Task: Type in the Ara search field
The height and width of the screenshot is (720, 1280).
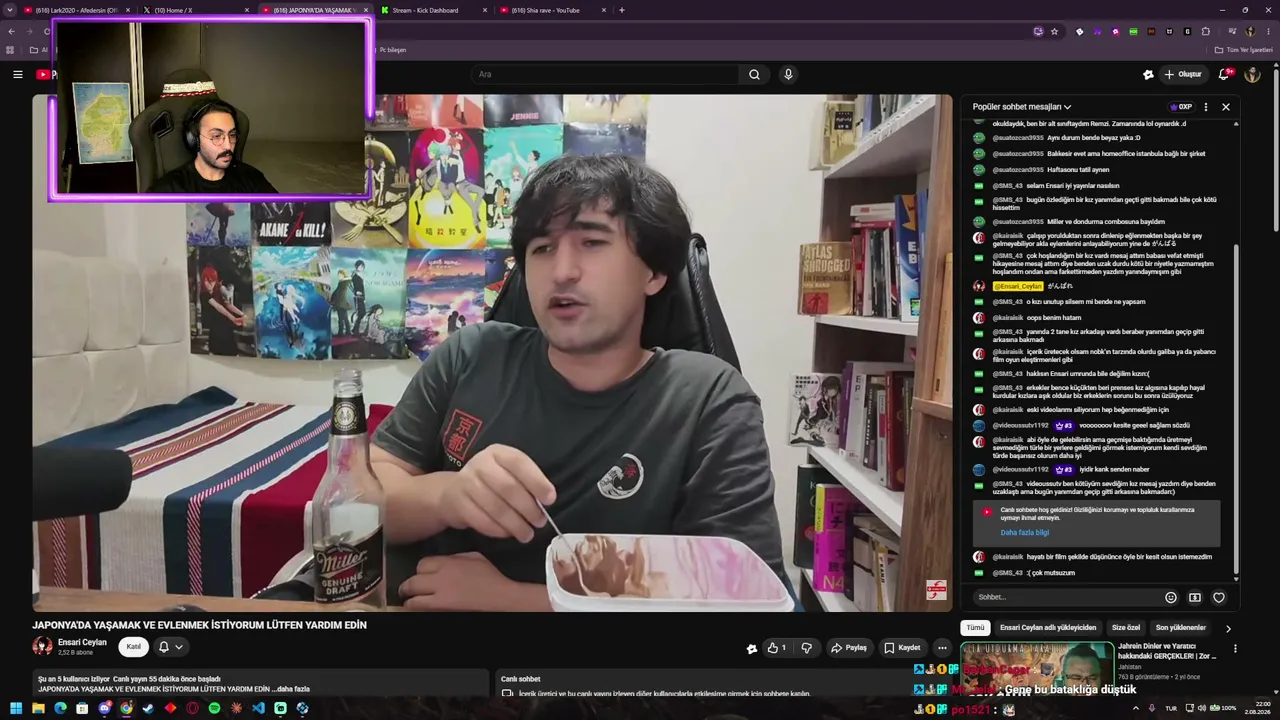Action: click(604, 74)
